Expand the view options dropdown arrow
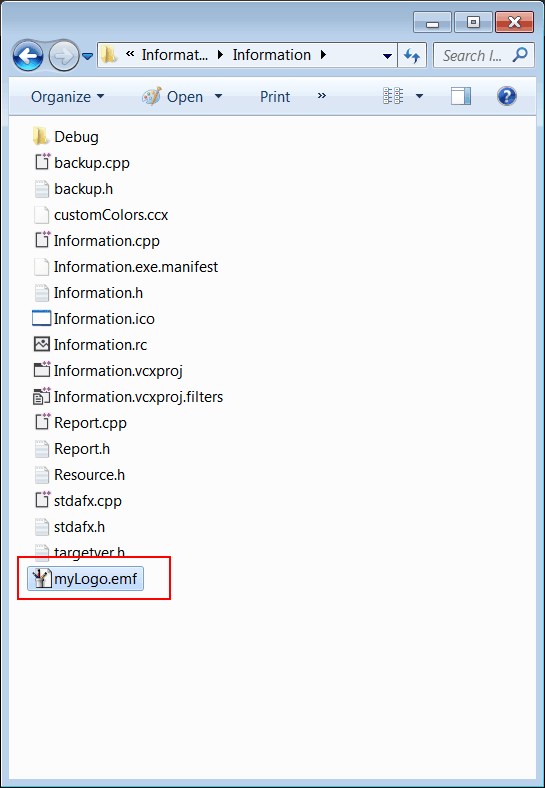 tap(419, 96)
